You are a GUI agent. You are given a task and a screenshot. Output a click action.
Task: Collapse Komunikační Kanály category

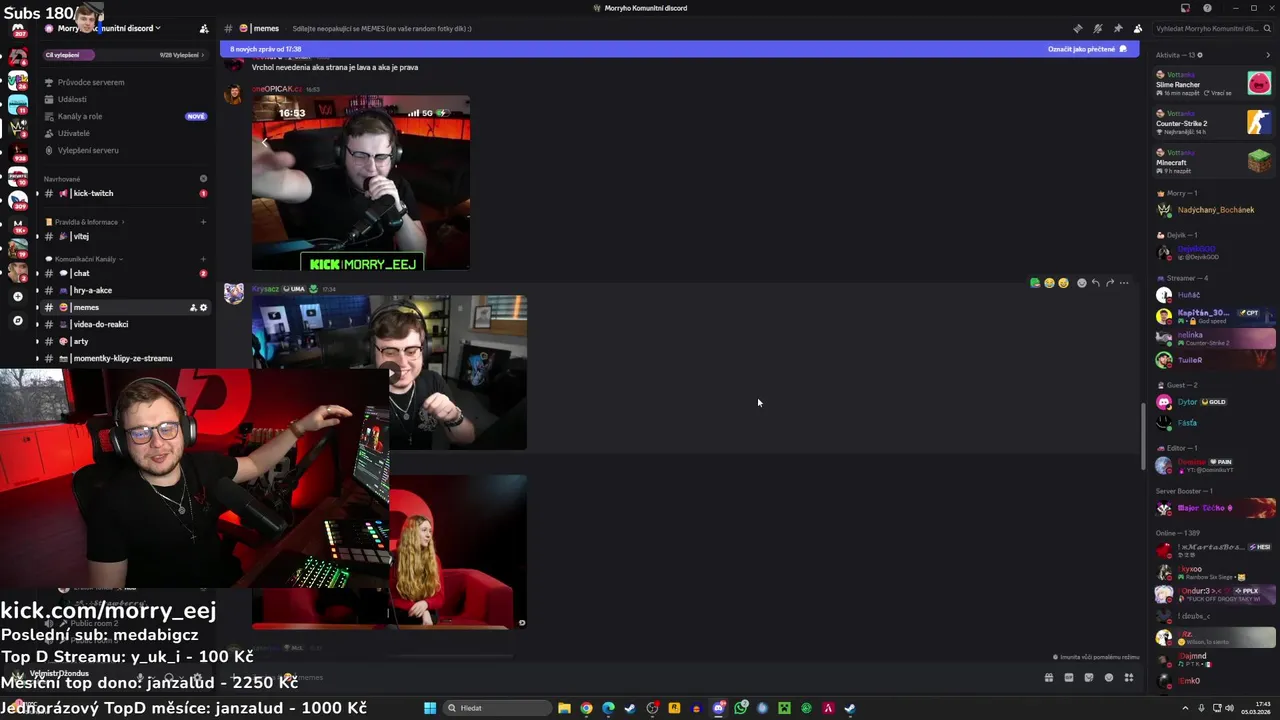point(85,259)
